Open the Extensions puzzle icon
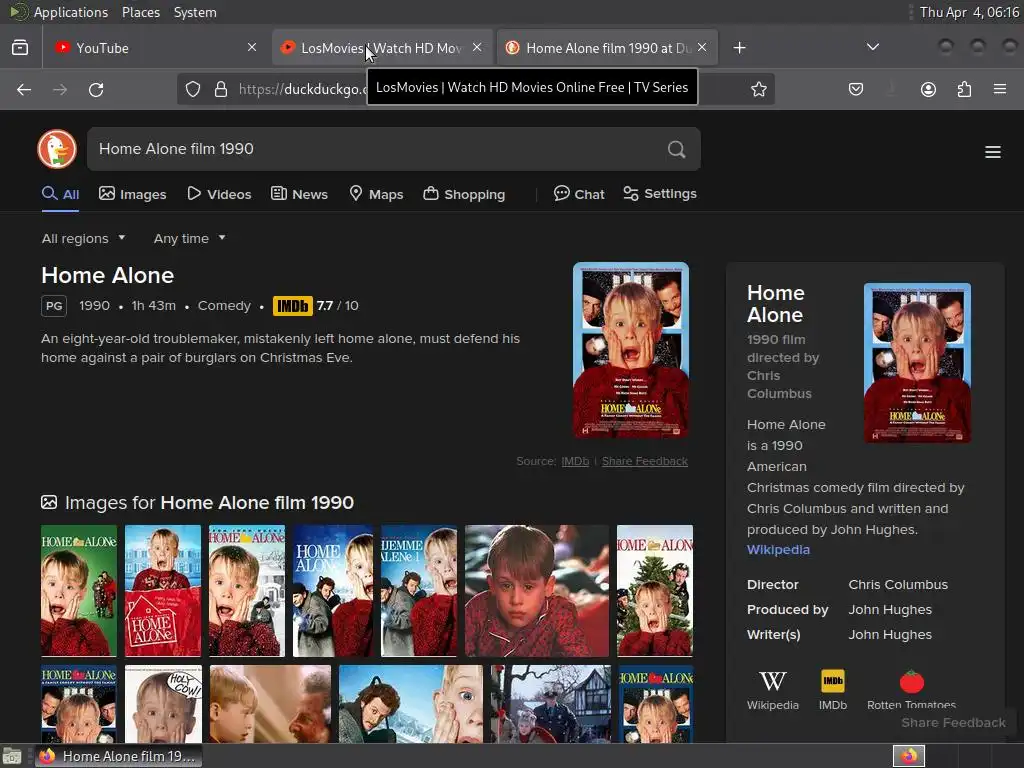Image resolution: width=1024 pixels, height=768 pixels. click(x=964, y=89)
